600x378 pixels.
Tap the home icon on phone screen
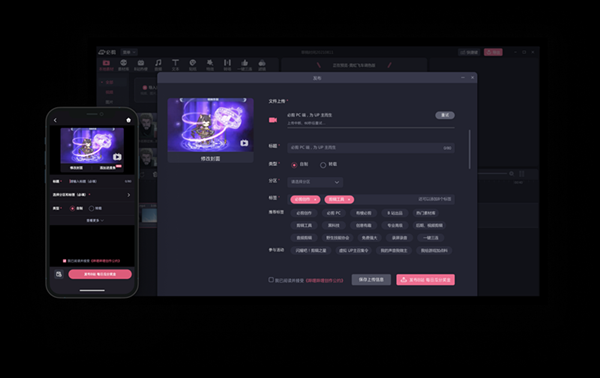pyautogui.click(x=129, y=120)
